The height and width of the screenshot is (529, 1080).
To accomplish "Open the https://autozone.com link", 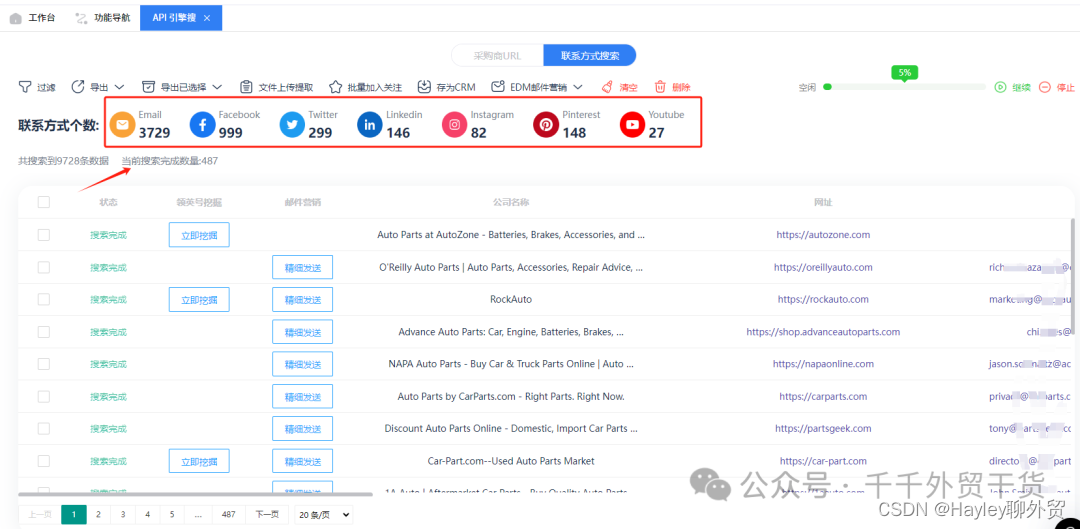I will tap(823, 235).
